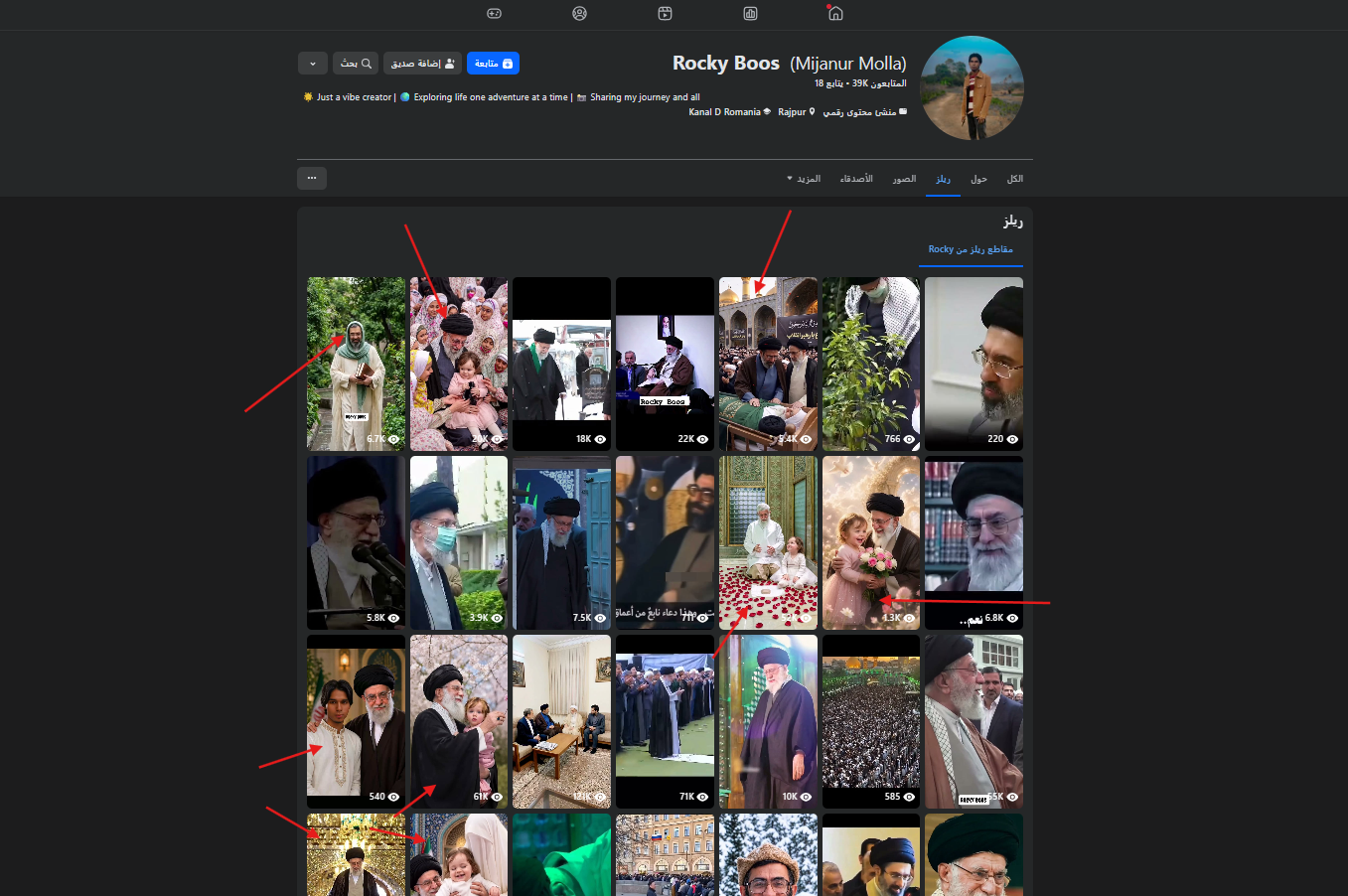
Task: Open the Gaming section icon in top bar
Action: 494,13
